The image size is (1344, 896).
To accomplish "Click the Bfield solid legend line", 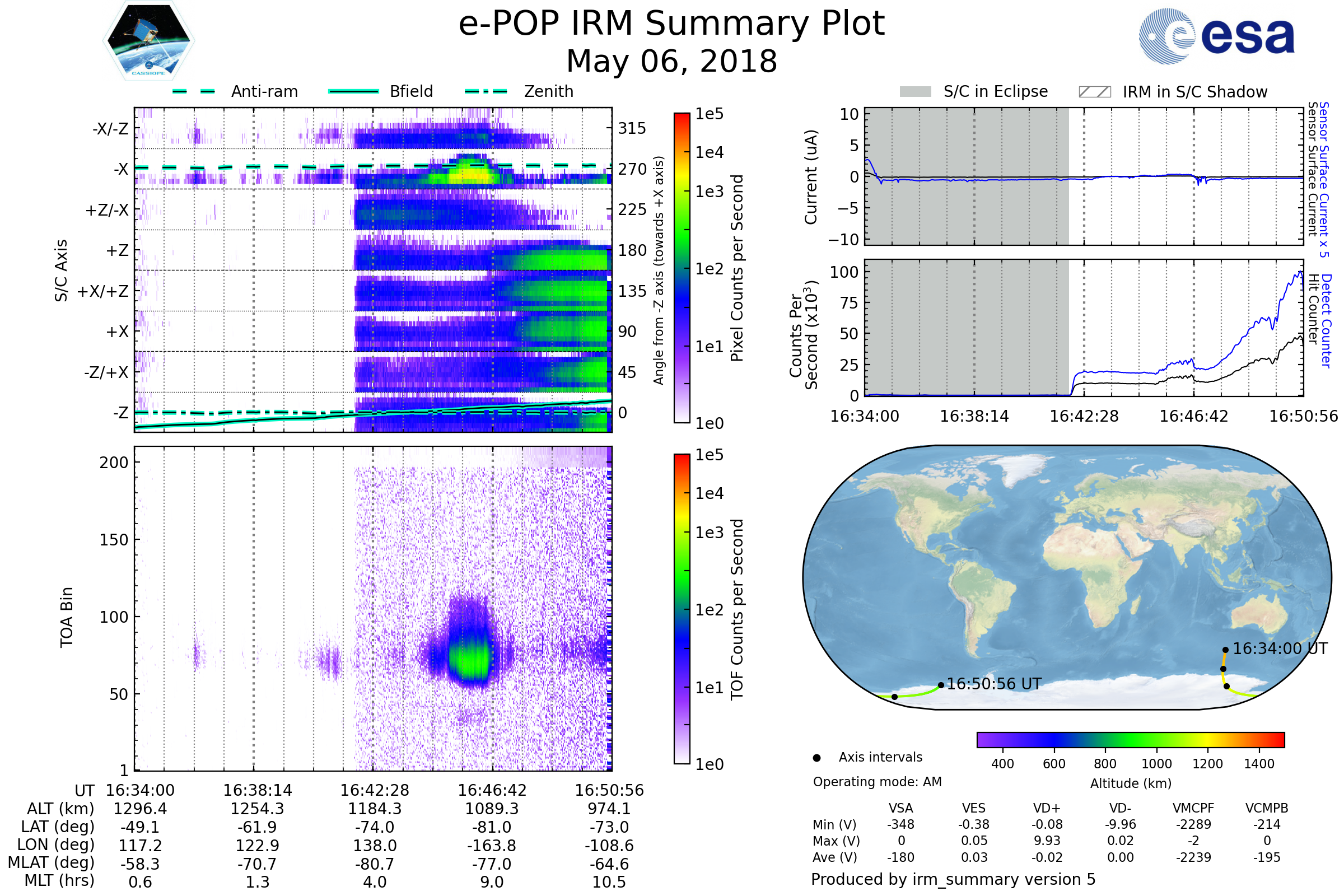I will [x=353, y=91].
